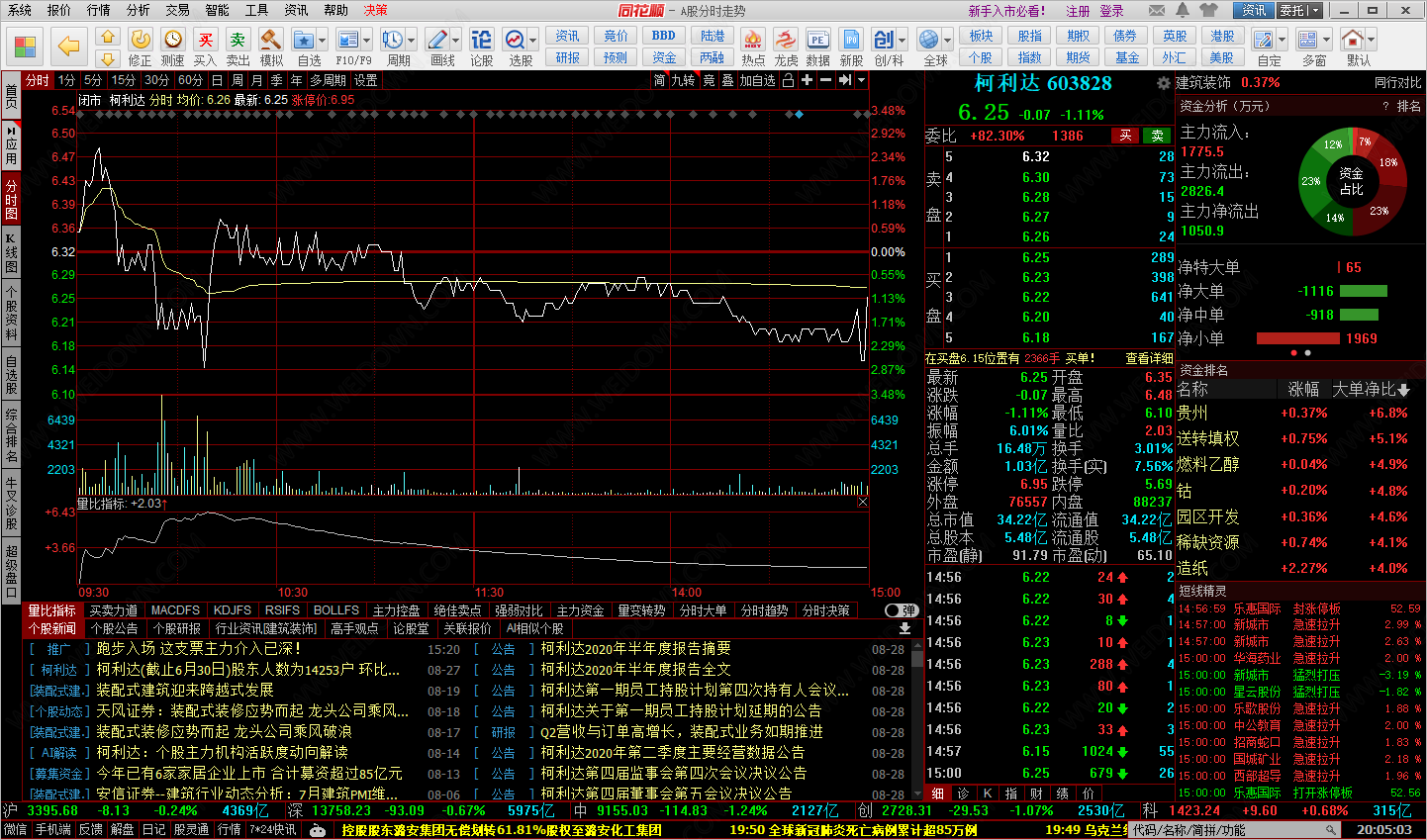Click the colorful home grid icon

(25, 47)
